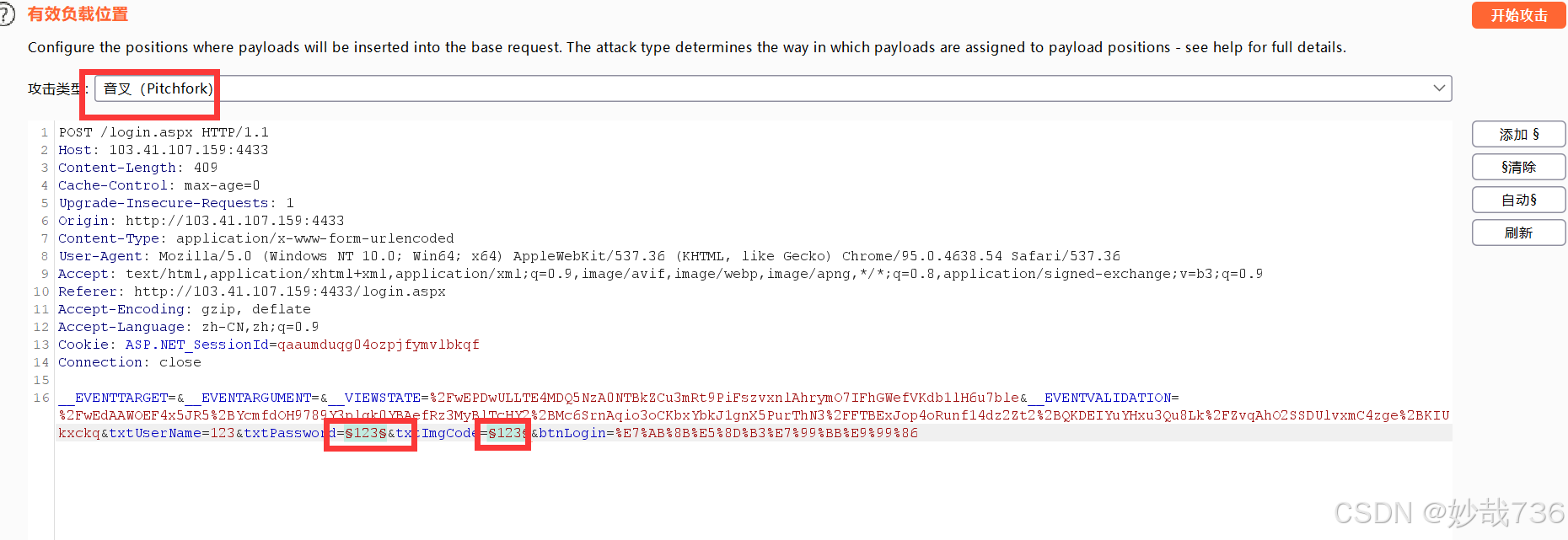1568x540 pixels.
Task: Start the attack with 开始攻击 button
Action: (x=1518, y=15)
